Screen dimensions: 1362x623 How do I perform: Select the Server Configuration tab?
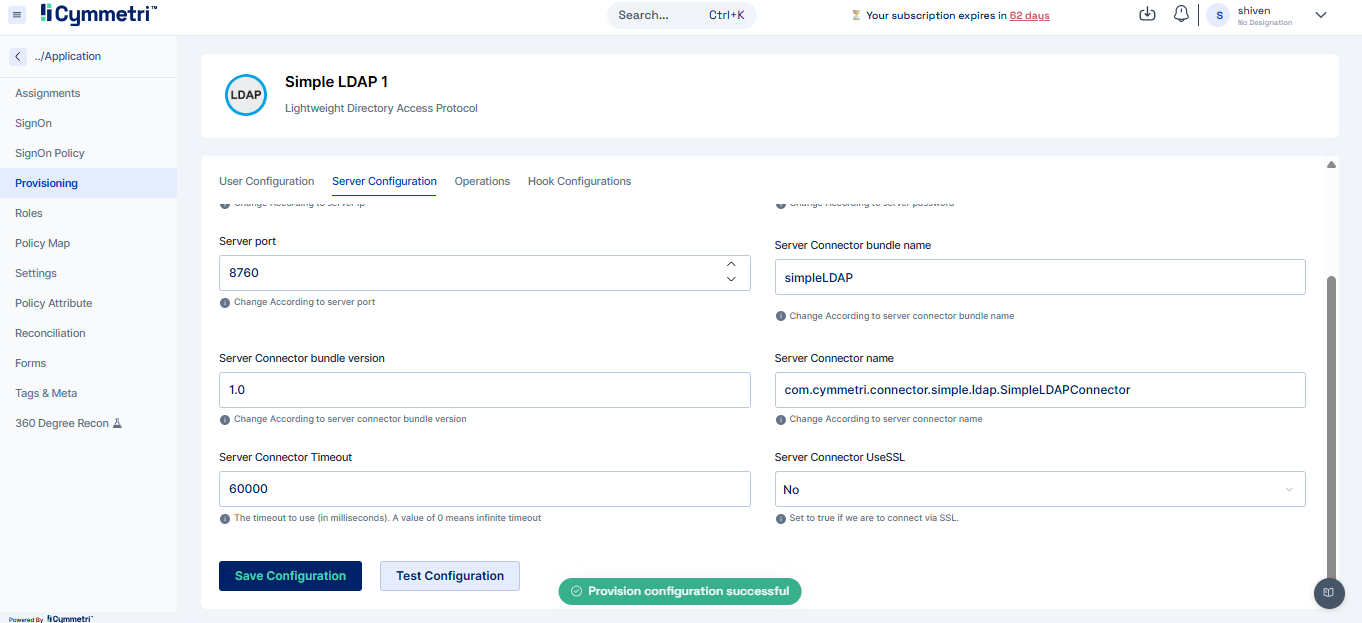click(x=384, y=181)
